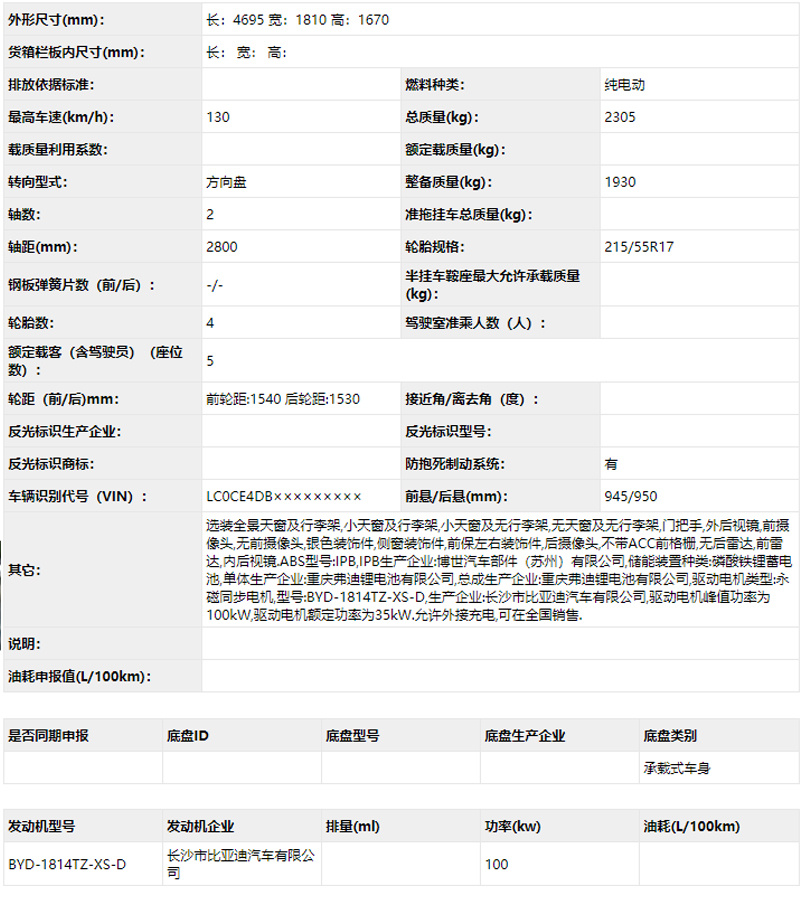Click the max speed value 130

[x=218, y=117]
